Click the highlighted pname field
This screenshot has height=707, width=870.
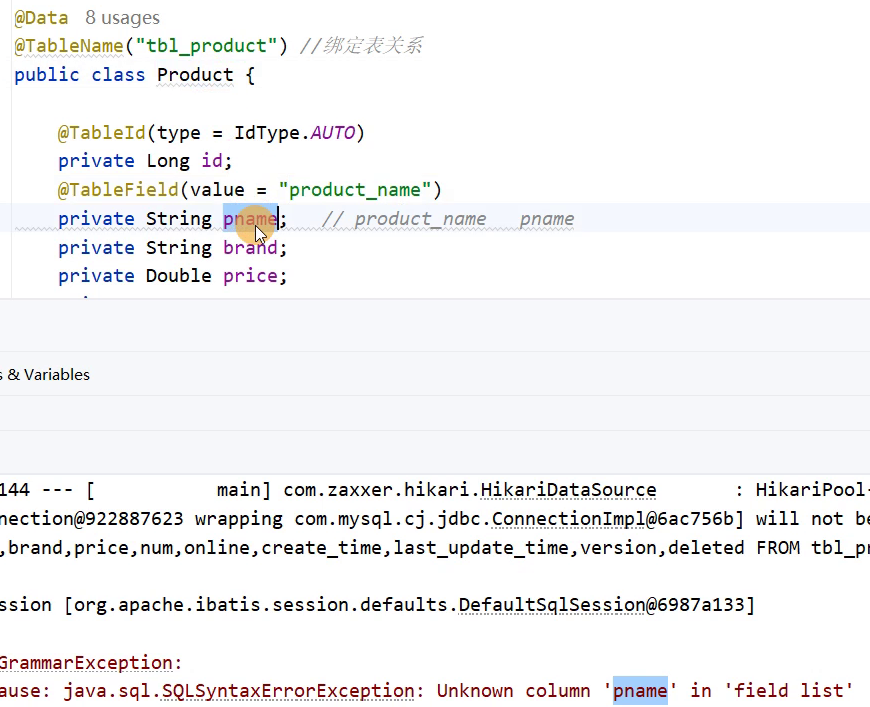click(x=250, y=219)
